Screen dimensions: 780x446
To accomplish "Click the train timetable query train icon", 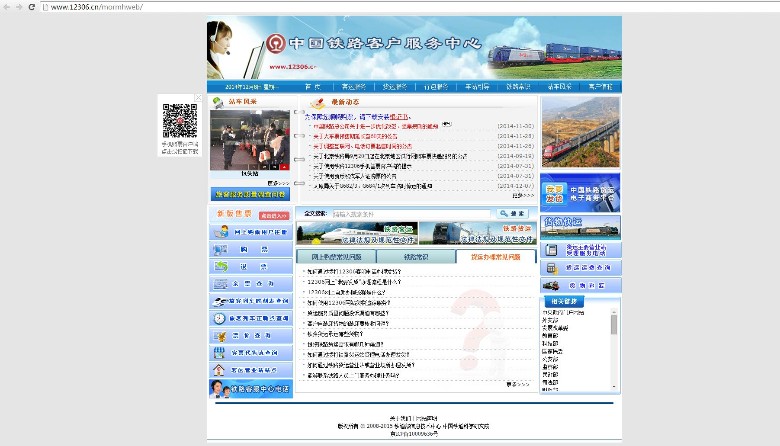I will pyautogui.click(x=219, y=301).
